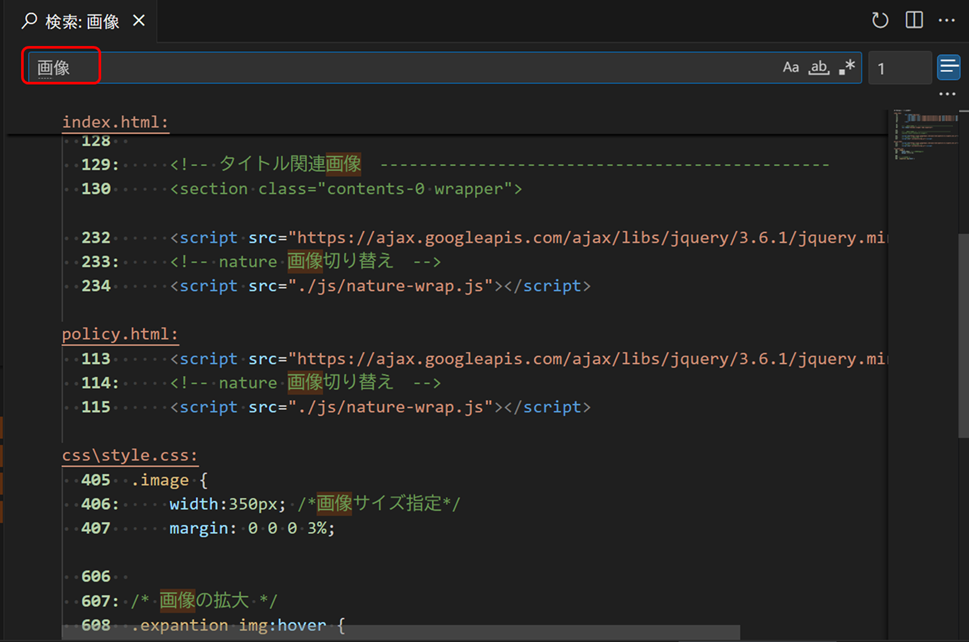Screen dimensions: 969x642
Task: Toggle context lines button
Action: (949, 68)
